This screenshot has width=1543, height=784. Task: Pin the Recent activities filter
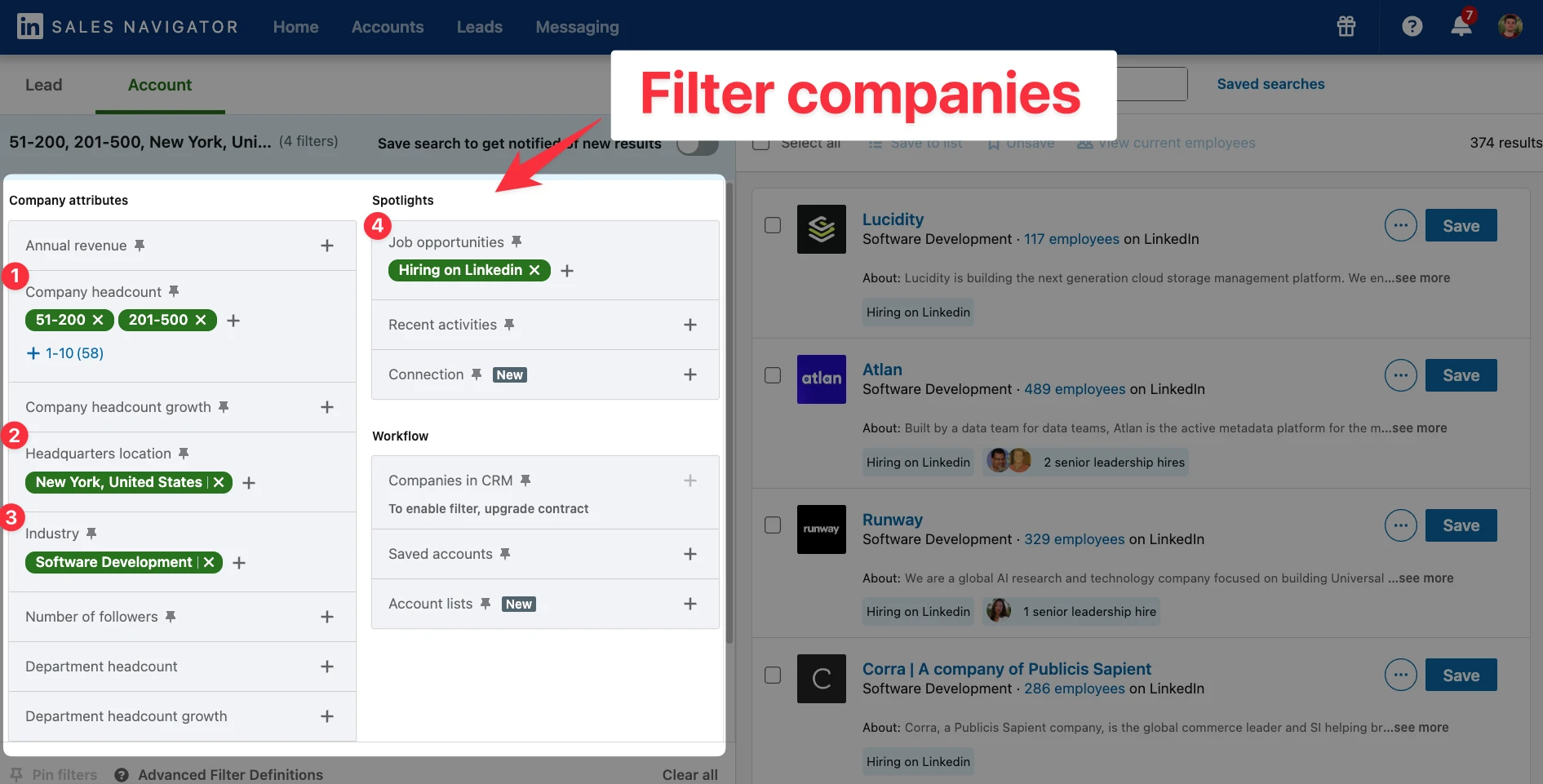tap(509, 325)
